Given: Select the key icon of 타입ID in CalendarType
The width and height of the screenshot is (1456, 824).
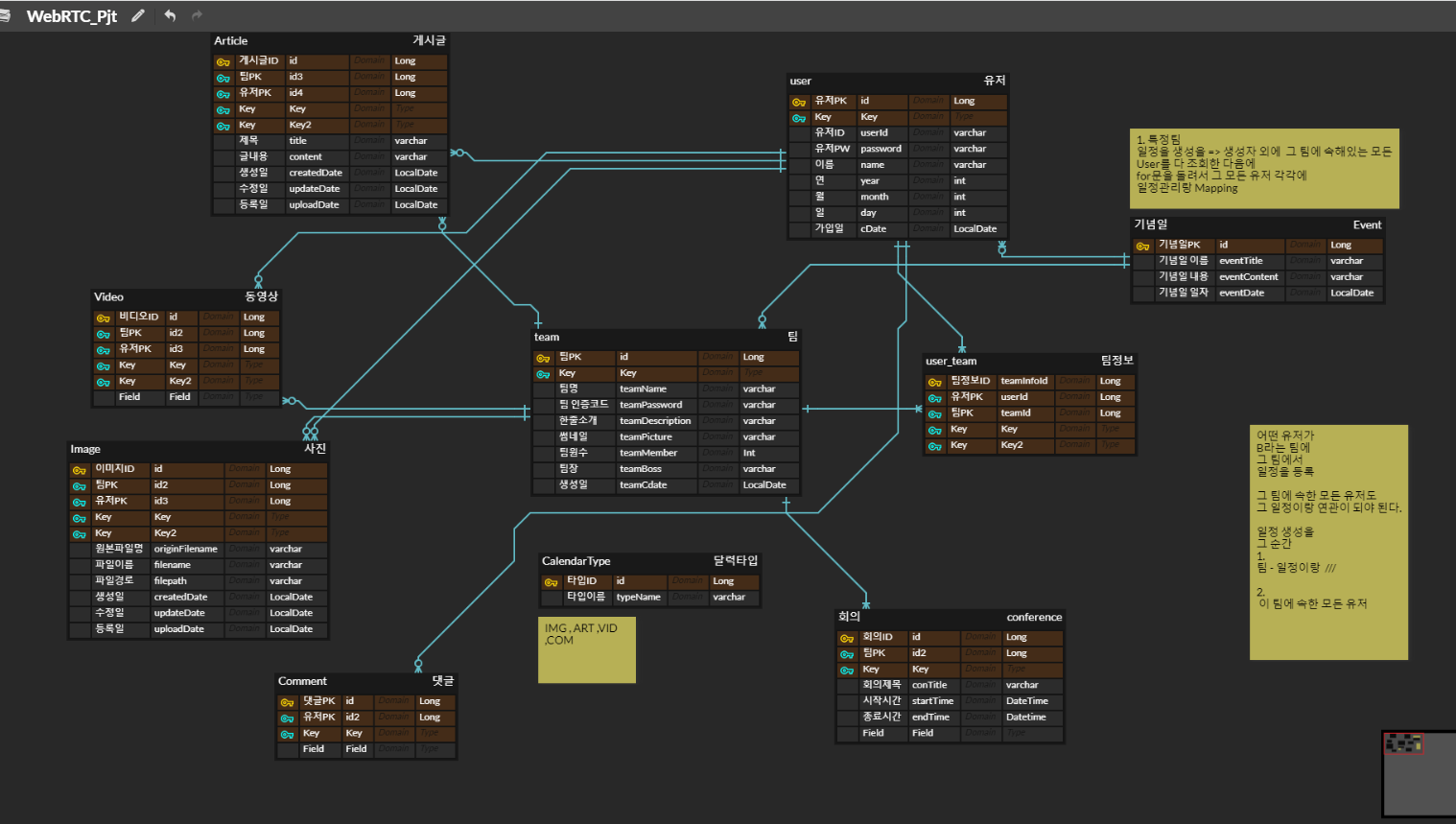Looking at the screenshot, I should [x=551, y=582].
